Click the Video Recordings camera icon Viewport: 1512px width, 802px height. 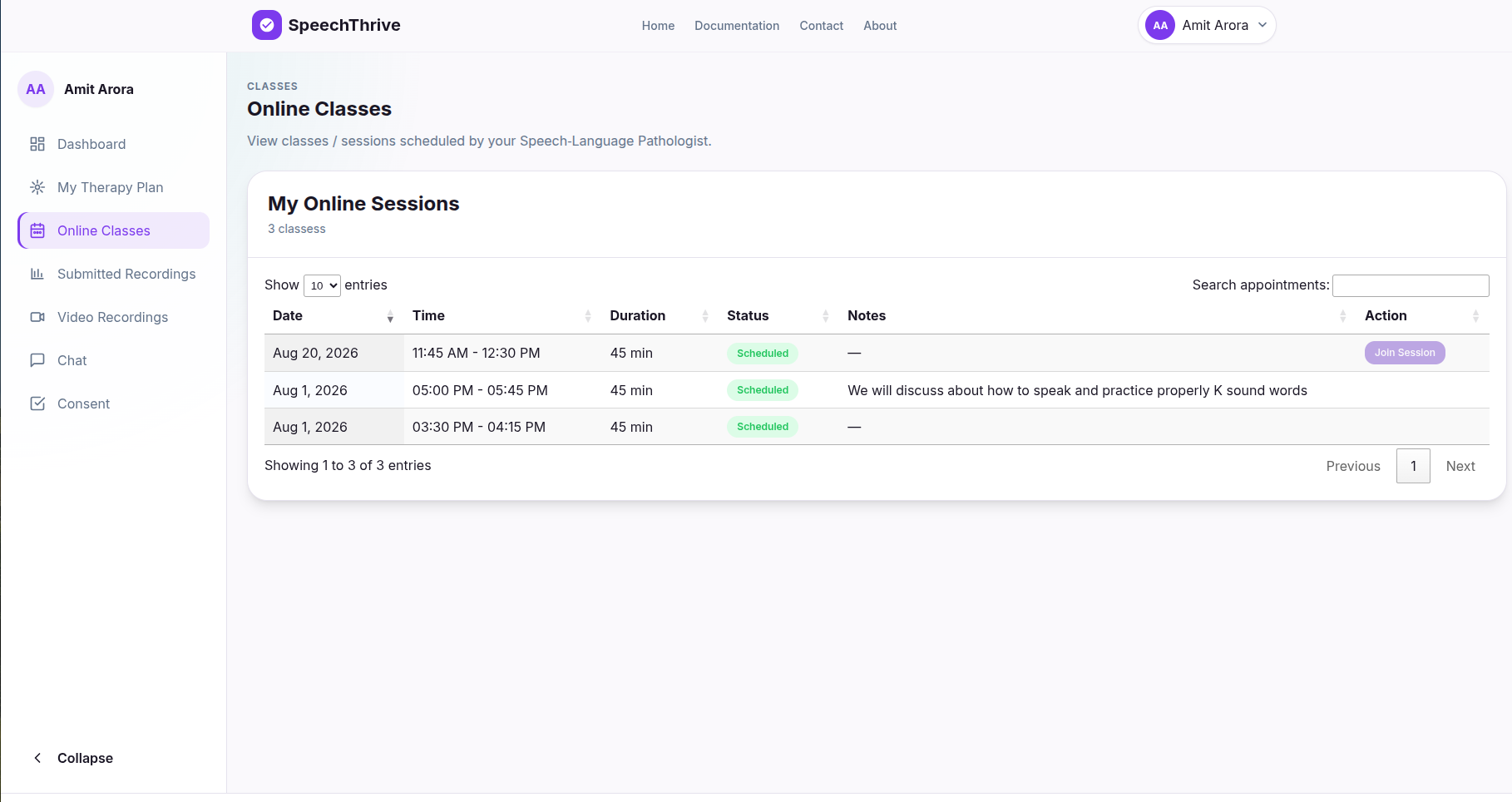[x=37, y=317]
